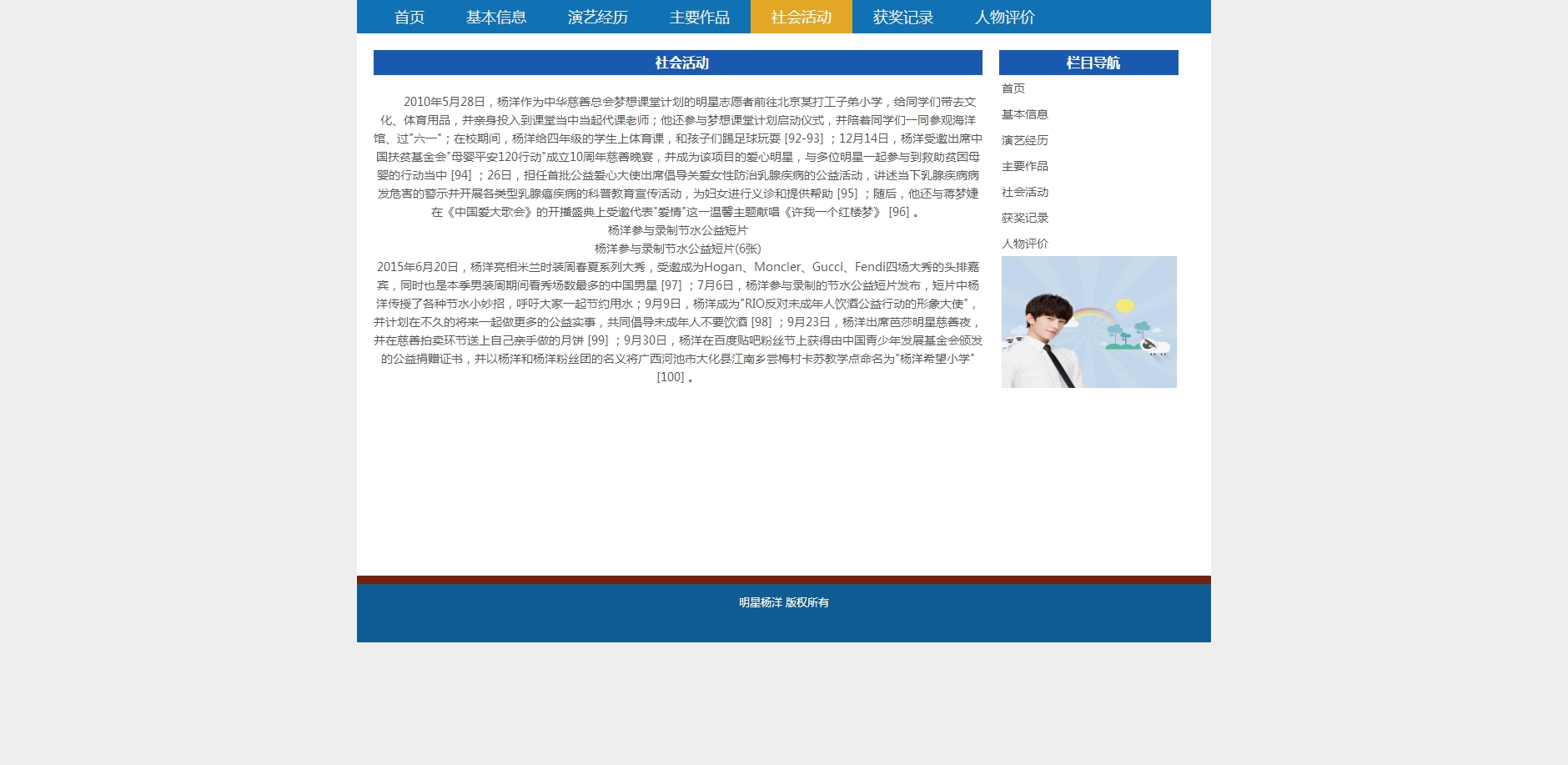Open 基本信息 link in the sidebar list
The image size is (1568, 765).
point(1024,114)
